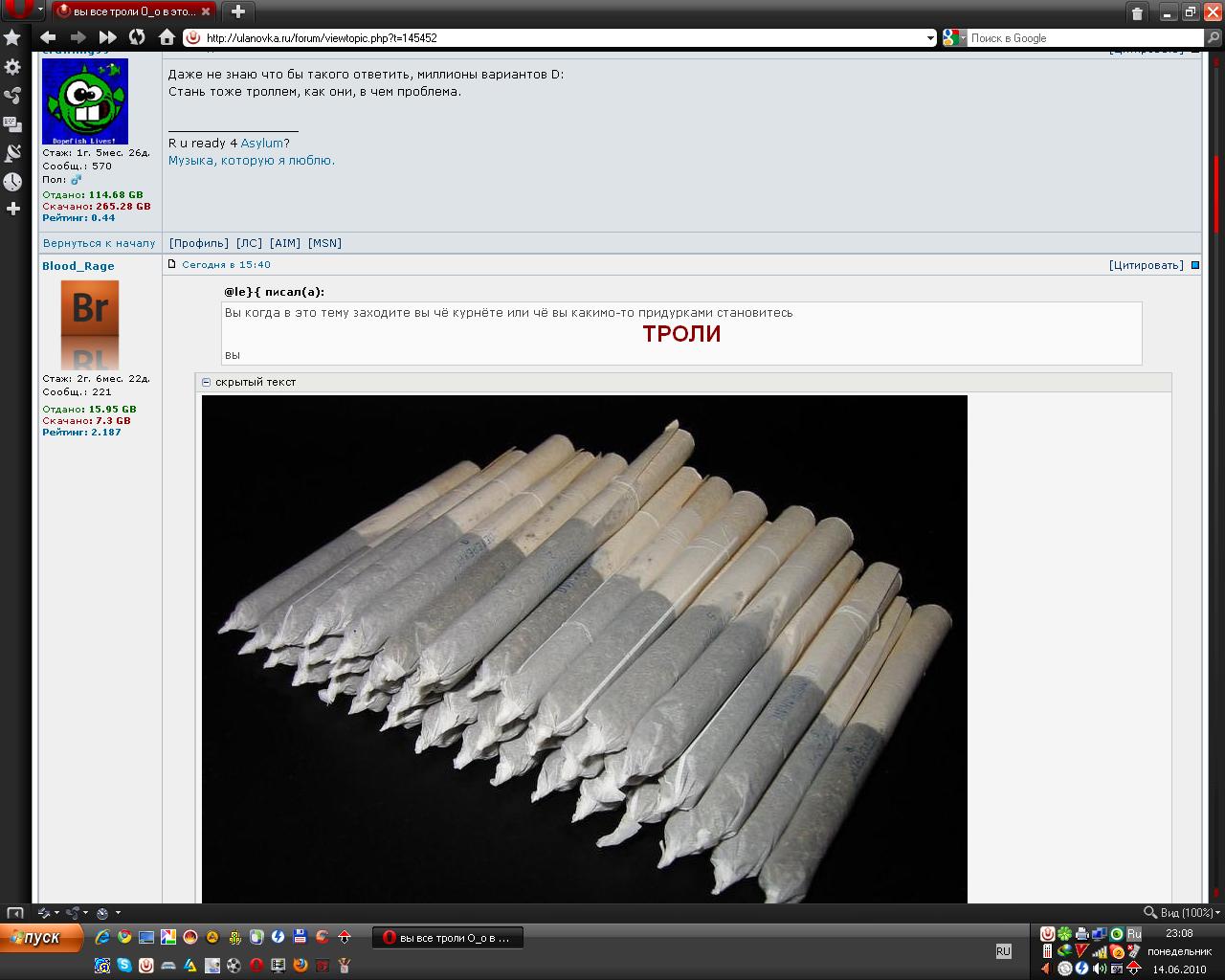Click the search magnifier button

[x=1214, y=38]
